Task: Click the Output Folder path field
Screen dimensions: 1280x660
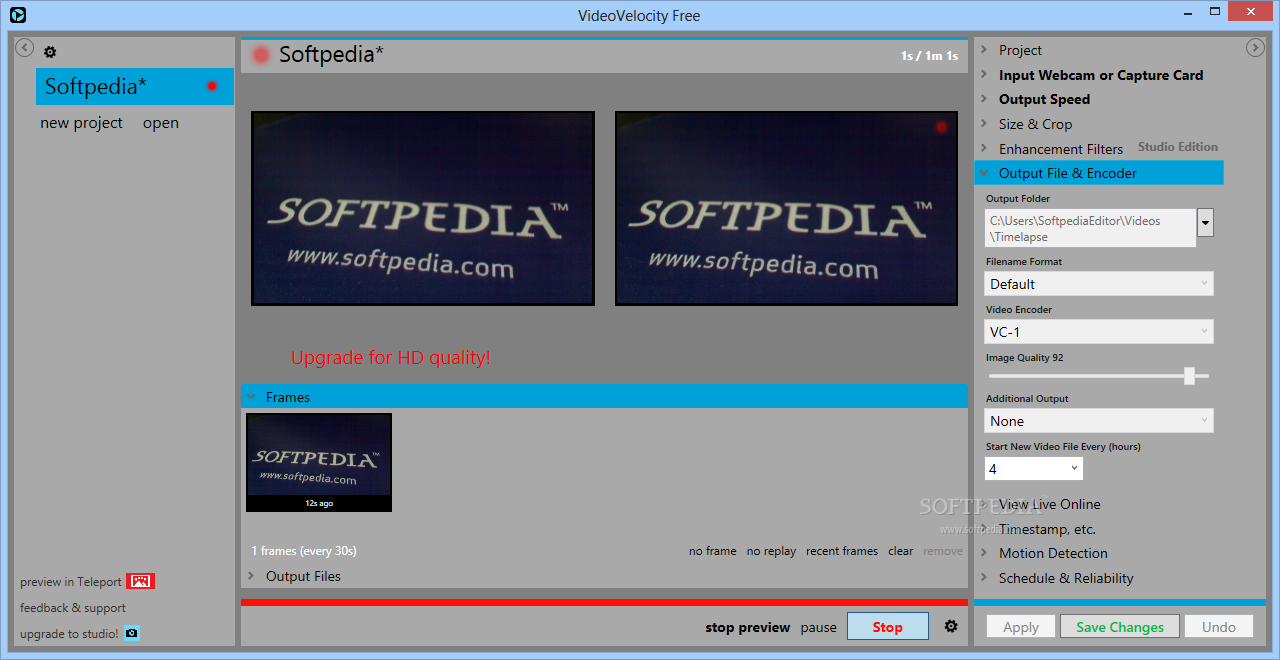Action: pyautogui.click(x=1090, y=228)
